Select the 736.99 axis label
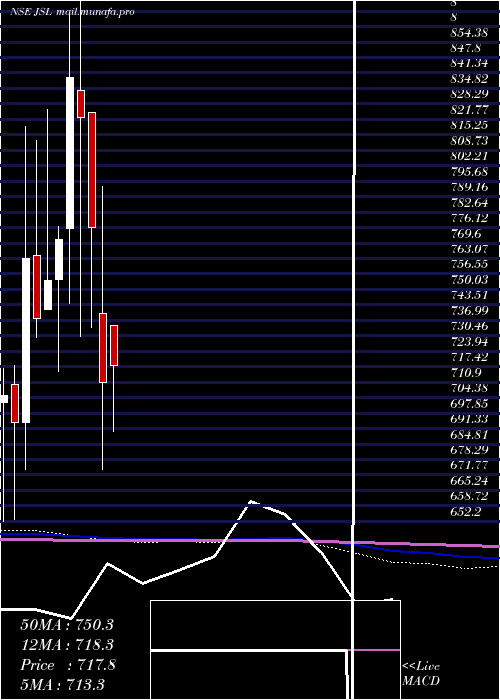500x700 pixels. pos(469,311)
